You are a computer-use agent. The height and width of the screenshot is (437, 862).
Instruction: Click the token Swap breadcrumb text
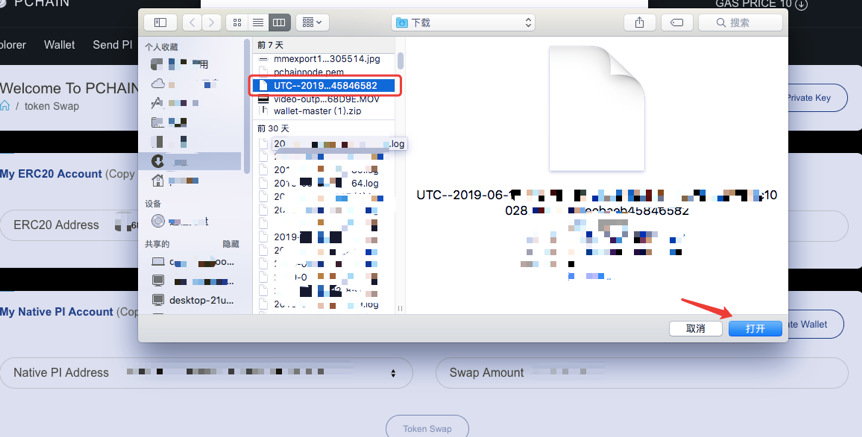(52, 106)
